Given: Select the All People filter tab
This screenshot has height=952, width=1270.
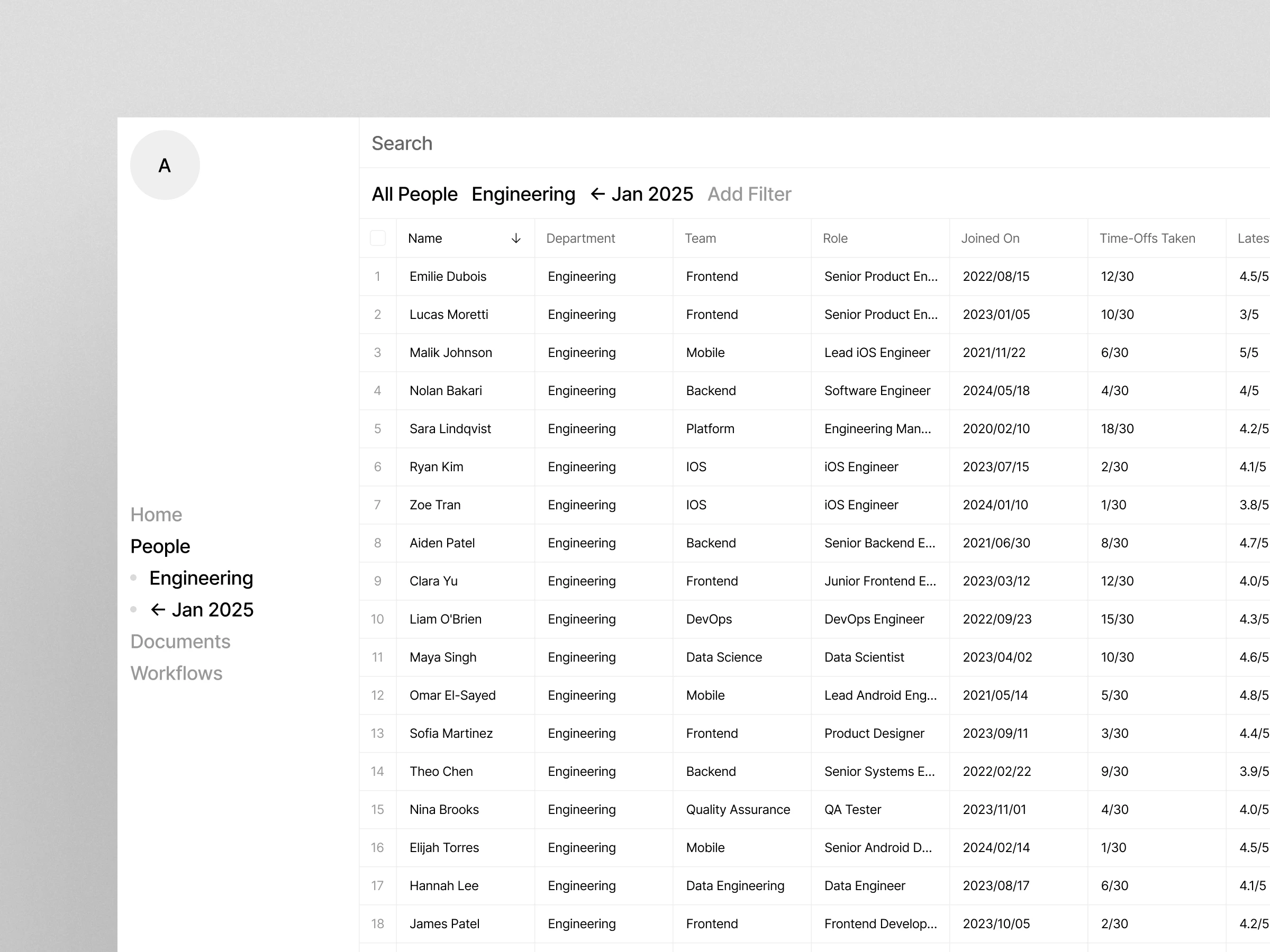Looking at the screenshot, I should [x=414, y=194].
